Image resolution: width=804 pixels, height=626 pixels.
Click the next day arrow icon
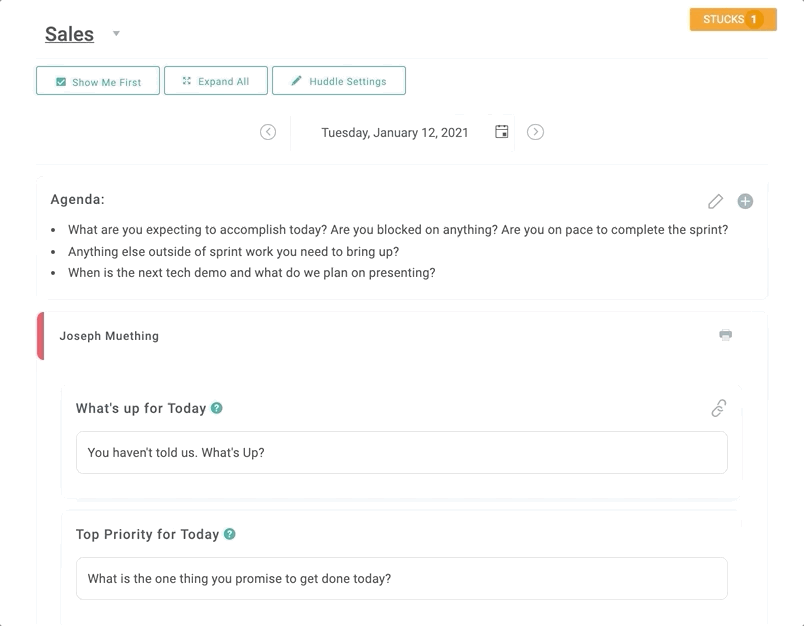pos(535,132)
